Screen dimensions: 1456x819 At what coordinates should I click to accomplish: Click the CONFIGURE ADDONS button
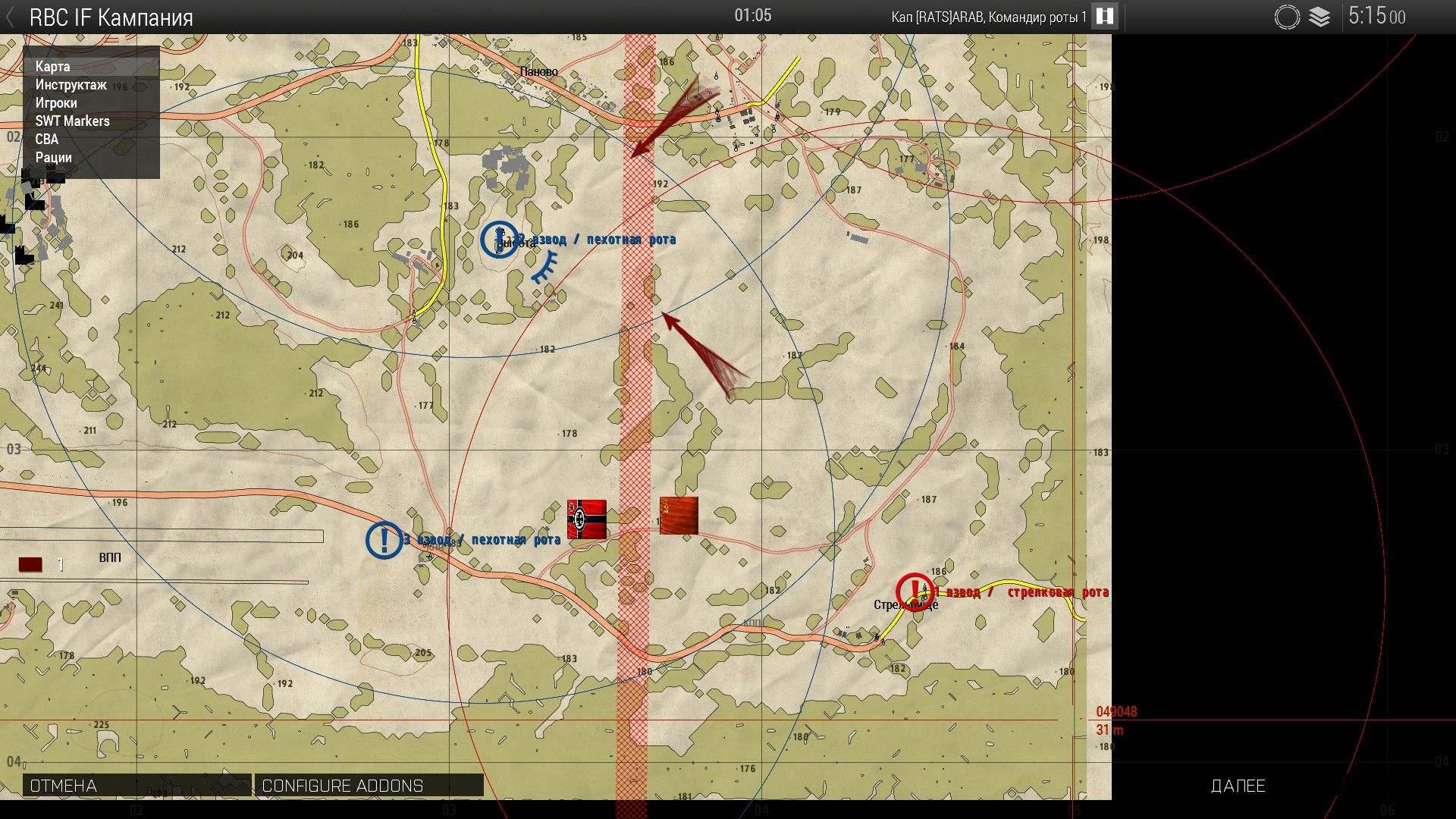click(x=369, y=786)
